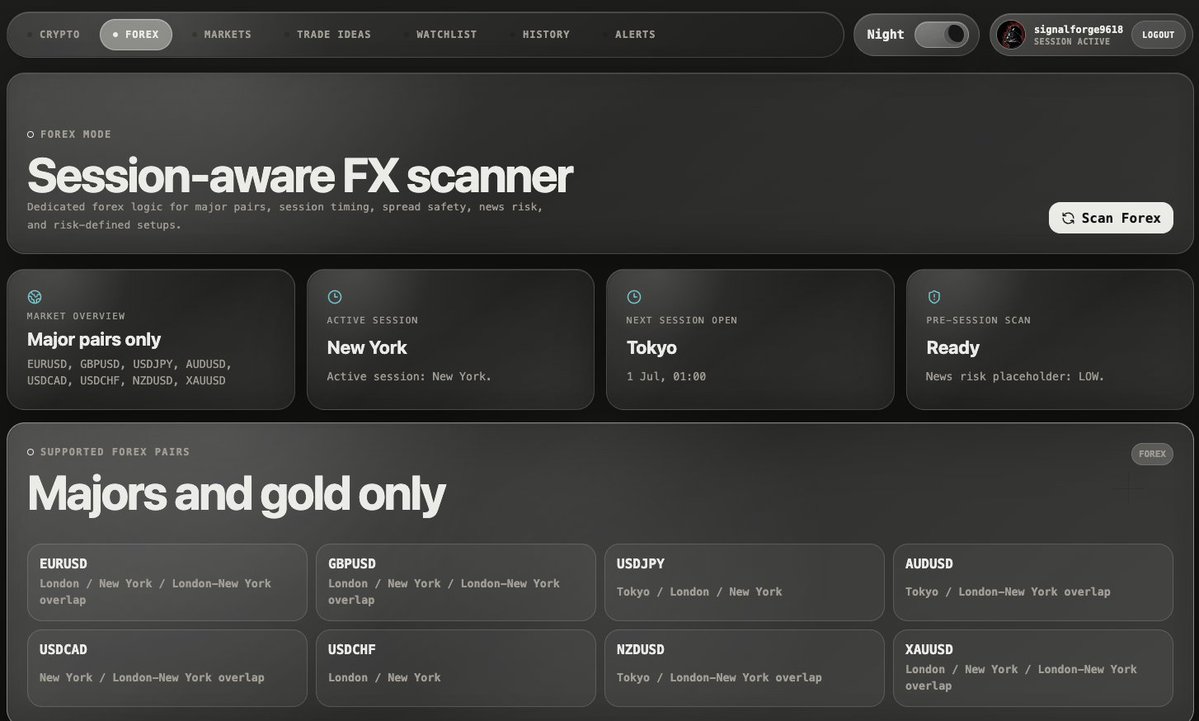This screenshot has height=721, width=1199.
Task: Click the 'London / New York' USDCHF sessions text
Action: [x=385, y=677]
